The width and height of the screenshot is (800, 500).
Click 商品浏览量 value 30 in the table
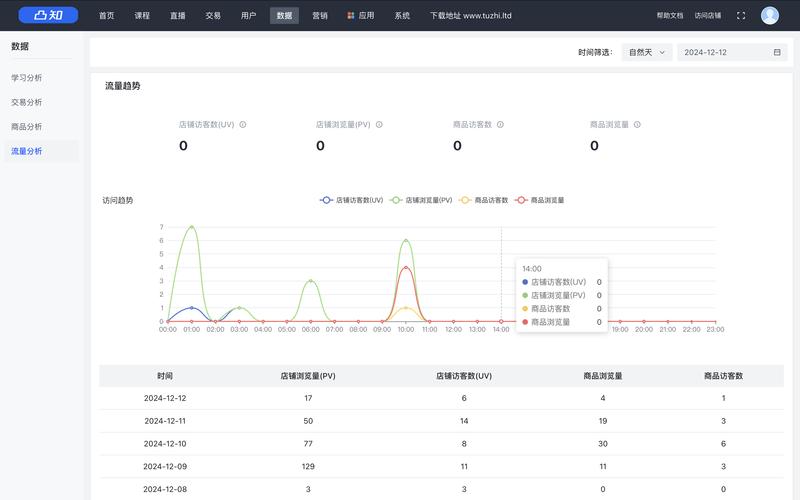[x=603, y=444]
